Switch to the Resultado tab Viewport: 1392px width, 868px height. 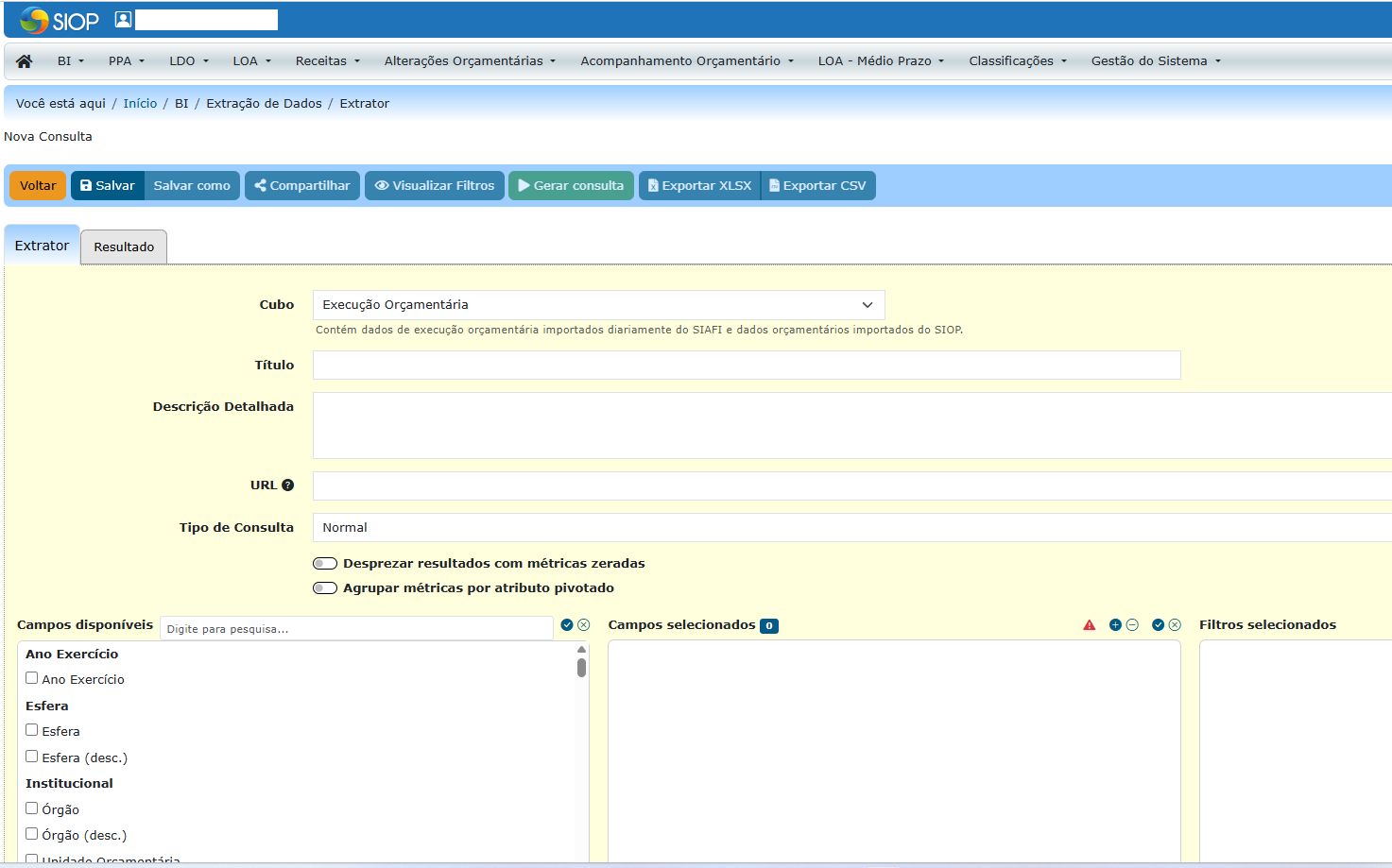124,247
